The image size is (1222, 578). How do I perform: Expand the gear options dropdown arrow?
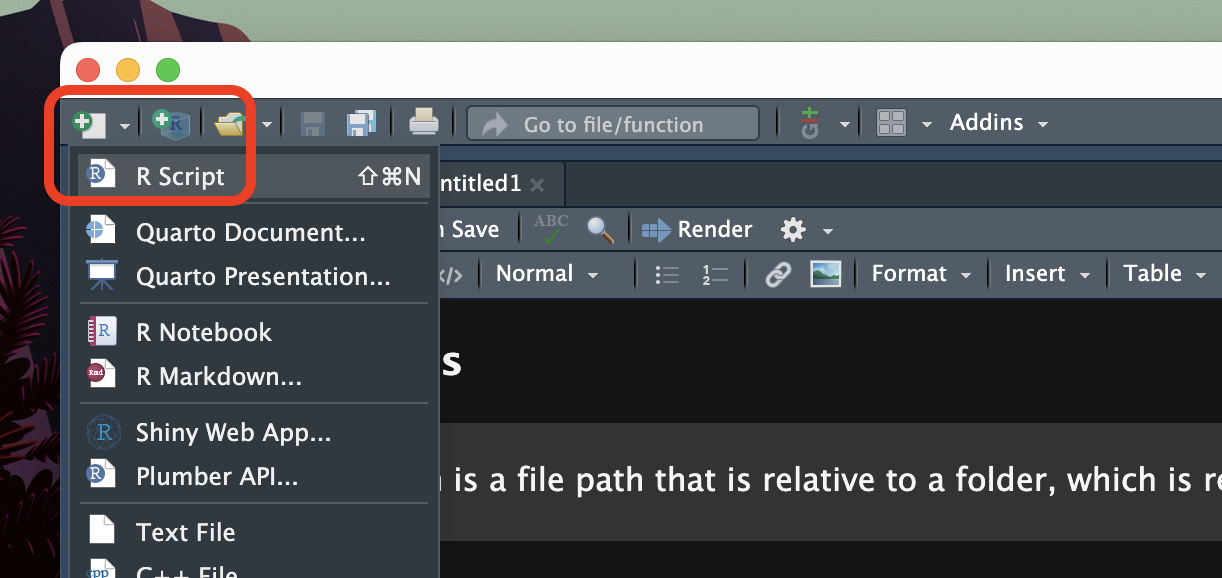pos(828,232)
